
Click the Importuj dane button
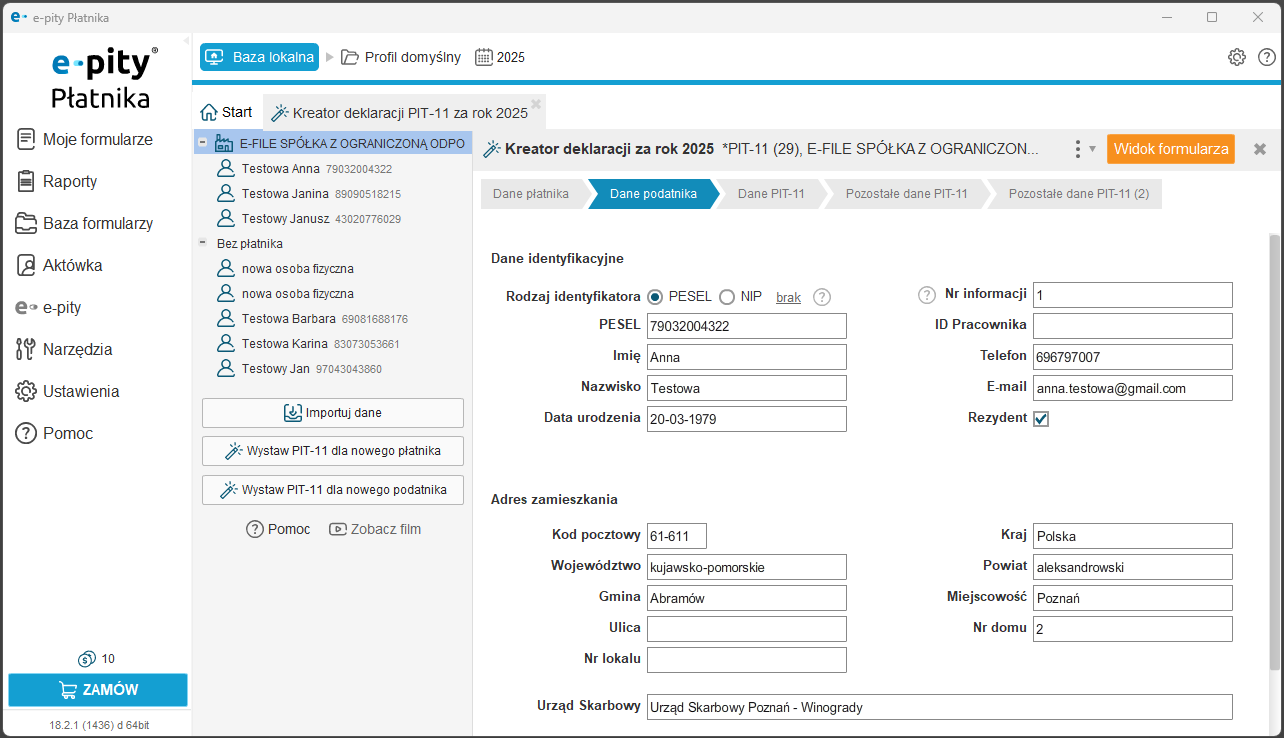pos(333,413)
